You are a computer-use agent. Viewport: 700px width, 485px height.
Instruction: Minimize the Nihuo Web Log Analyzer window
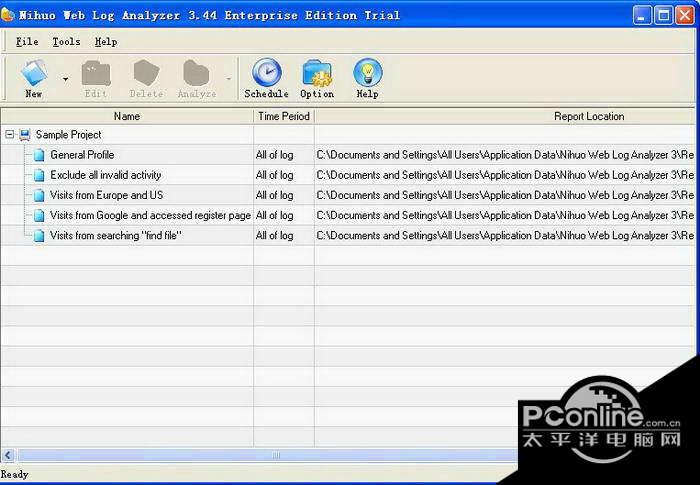[642, 16]
